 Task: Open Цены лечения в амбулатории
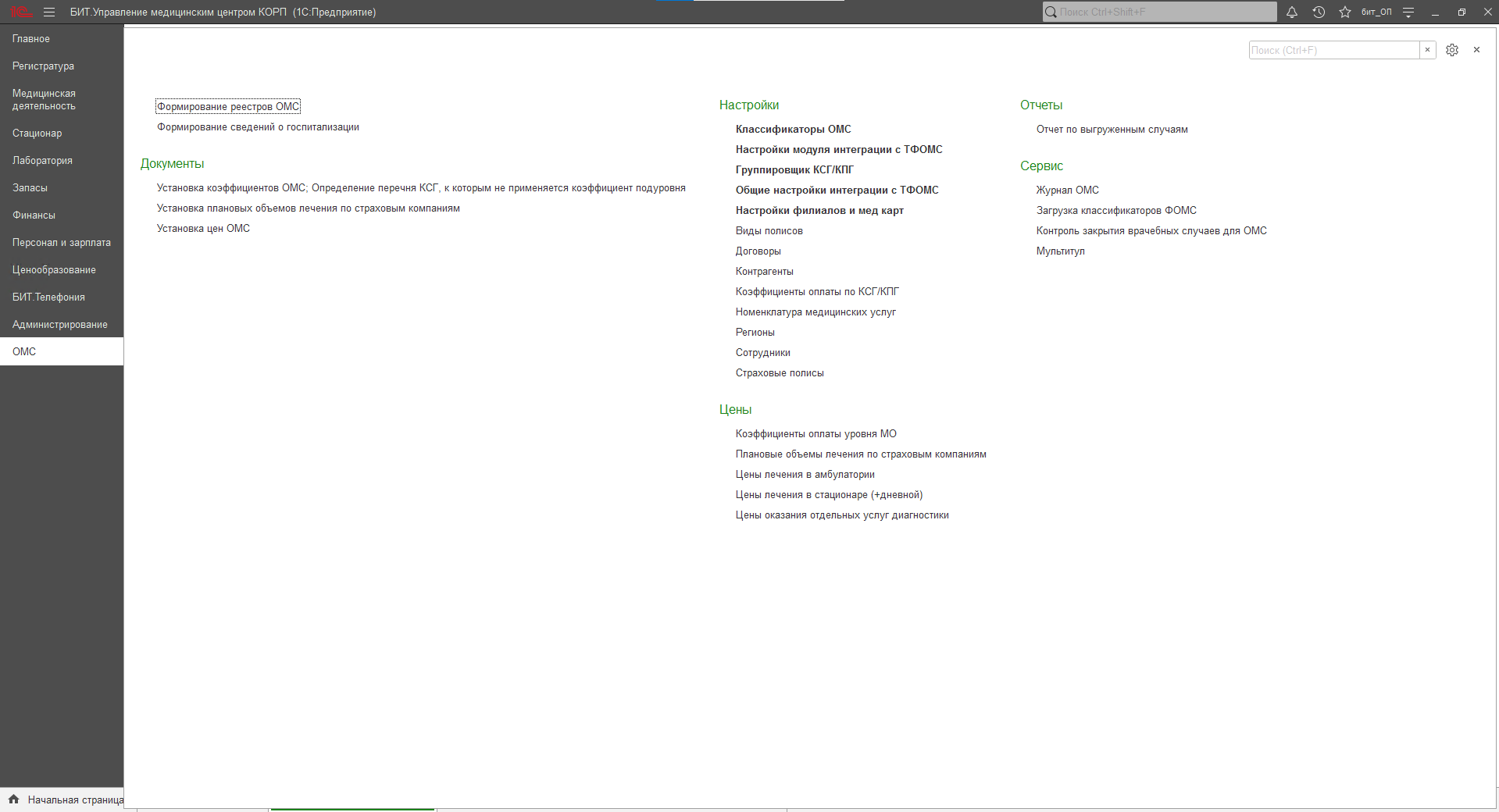point(805,474)
